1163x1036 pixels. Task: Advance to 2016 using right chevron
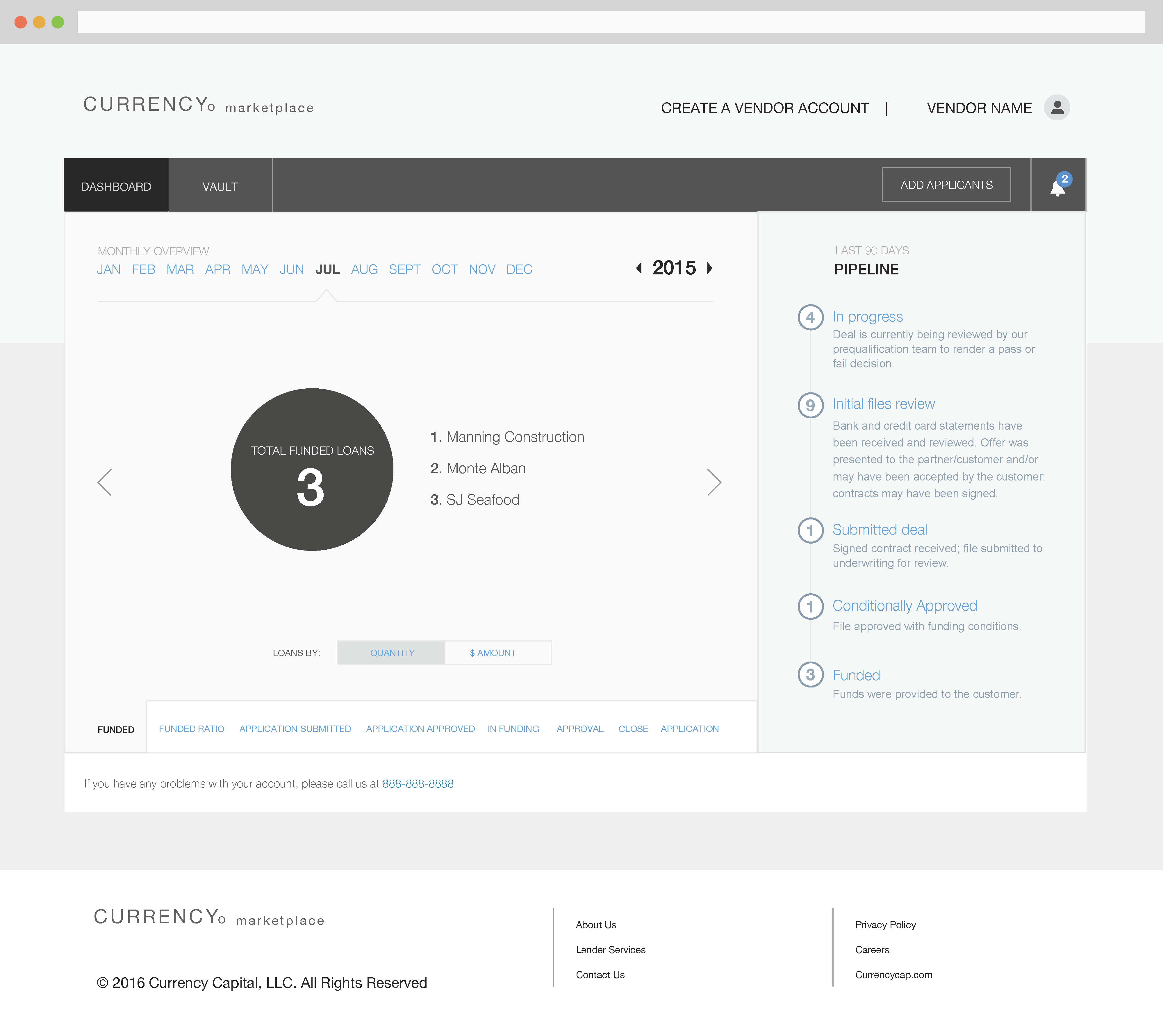coord(710,268)
